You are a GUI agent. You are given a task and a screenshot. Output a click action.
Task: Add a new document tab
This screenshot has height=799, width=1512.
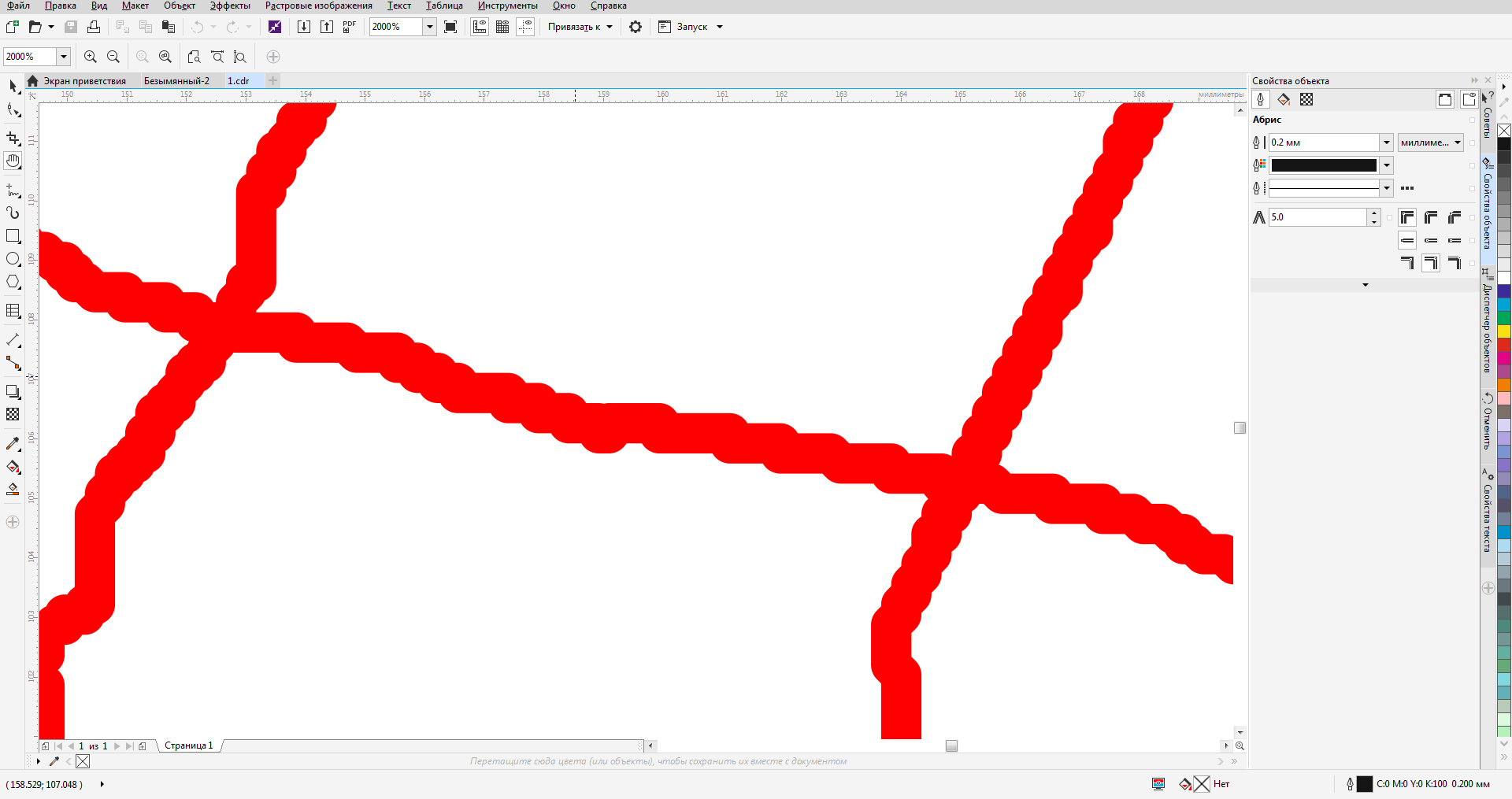272,80
